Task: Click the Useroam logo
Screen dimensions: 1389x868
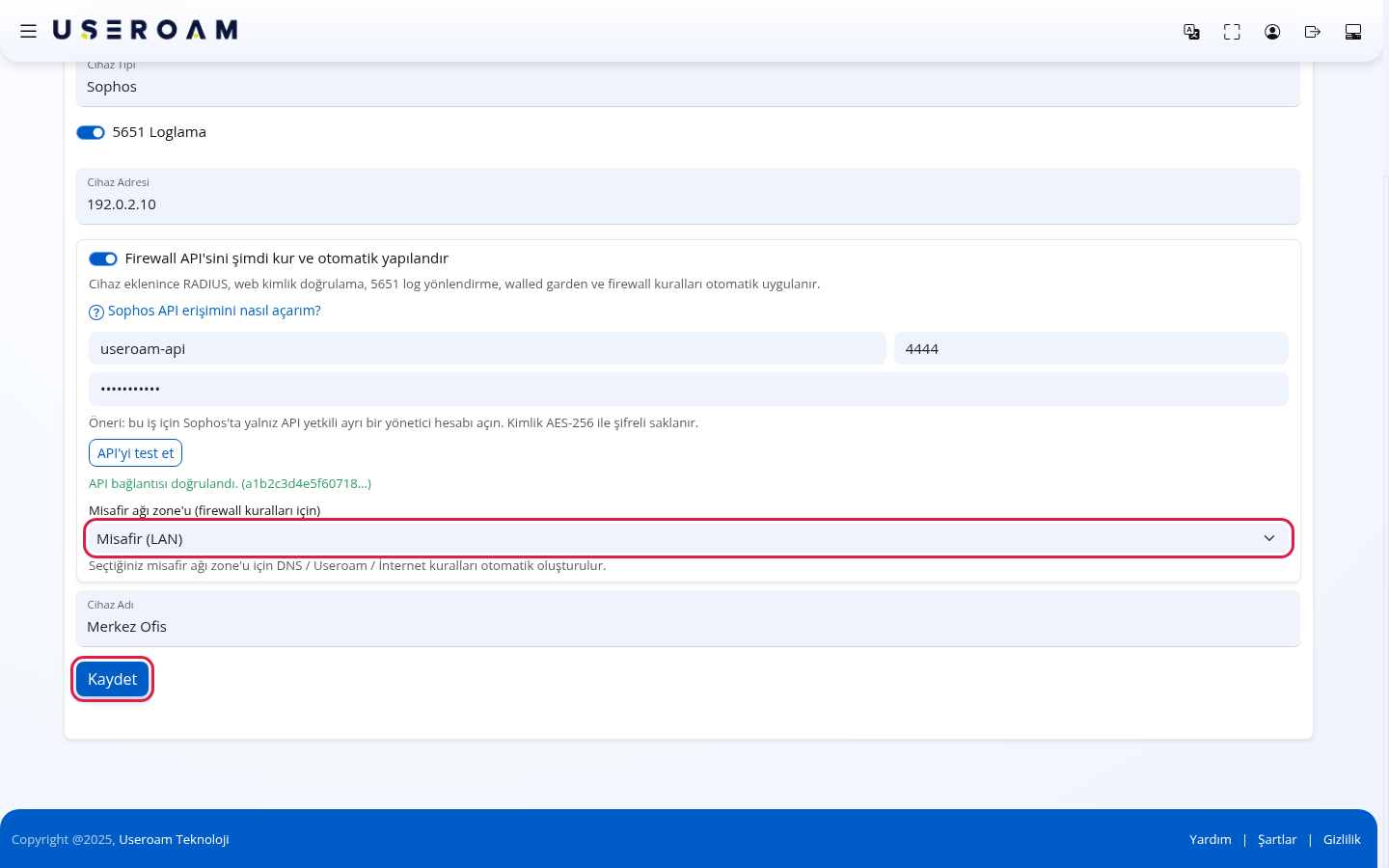Action: click(x=145, y=30)
